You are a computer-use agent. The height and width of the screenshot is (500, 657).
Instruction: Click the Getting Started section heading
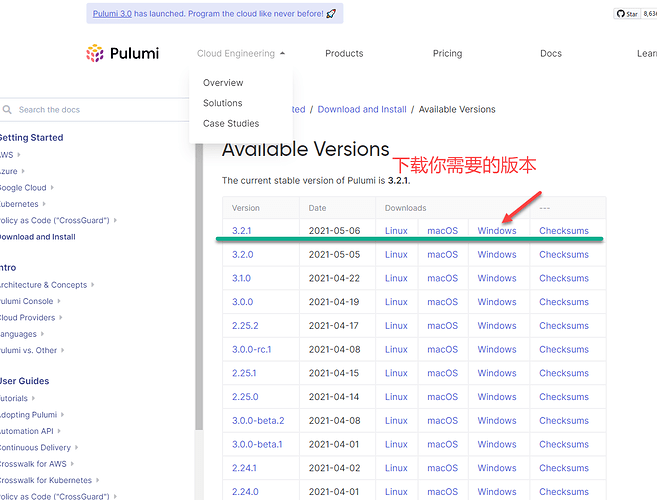[31, 137]
